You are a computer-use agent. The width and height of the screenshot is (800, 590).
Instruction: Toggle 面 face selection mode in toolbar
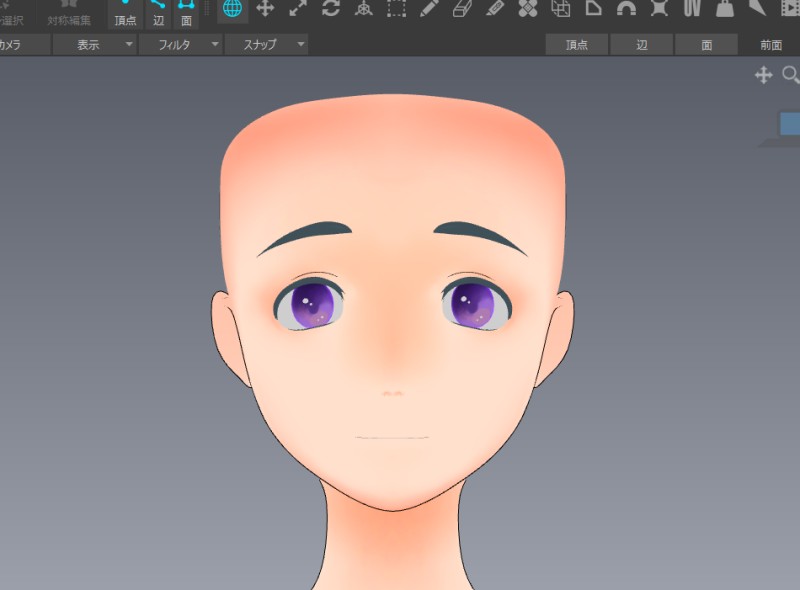point(186,14)
